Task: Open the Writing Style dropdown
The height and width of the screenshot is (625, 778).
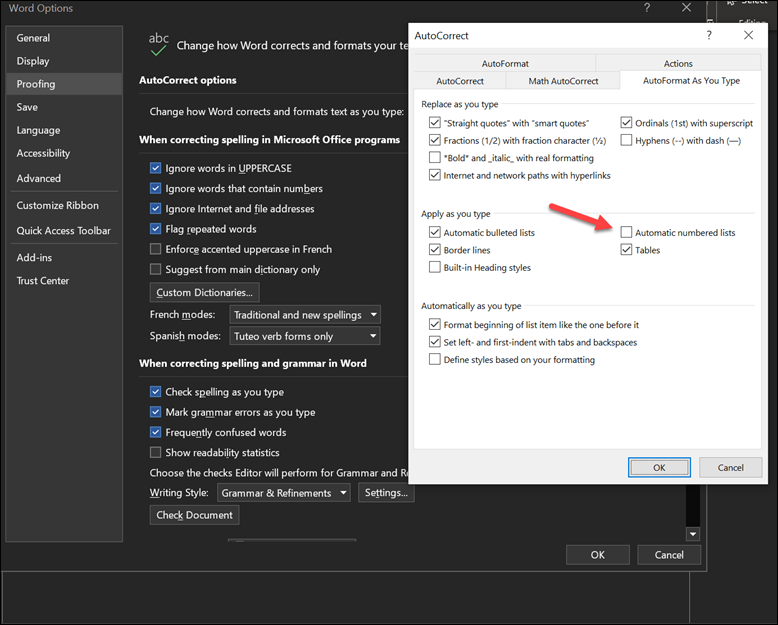Action: (x=283, y=493)
